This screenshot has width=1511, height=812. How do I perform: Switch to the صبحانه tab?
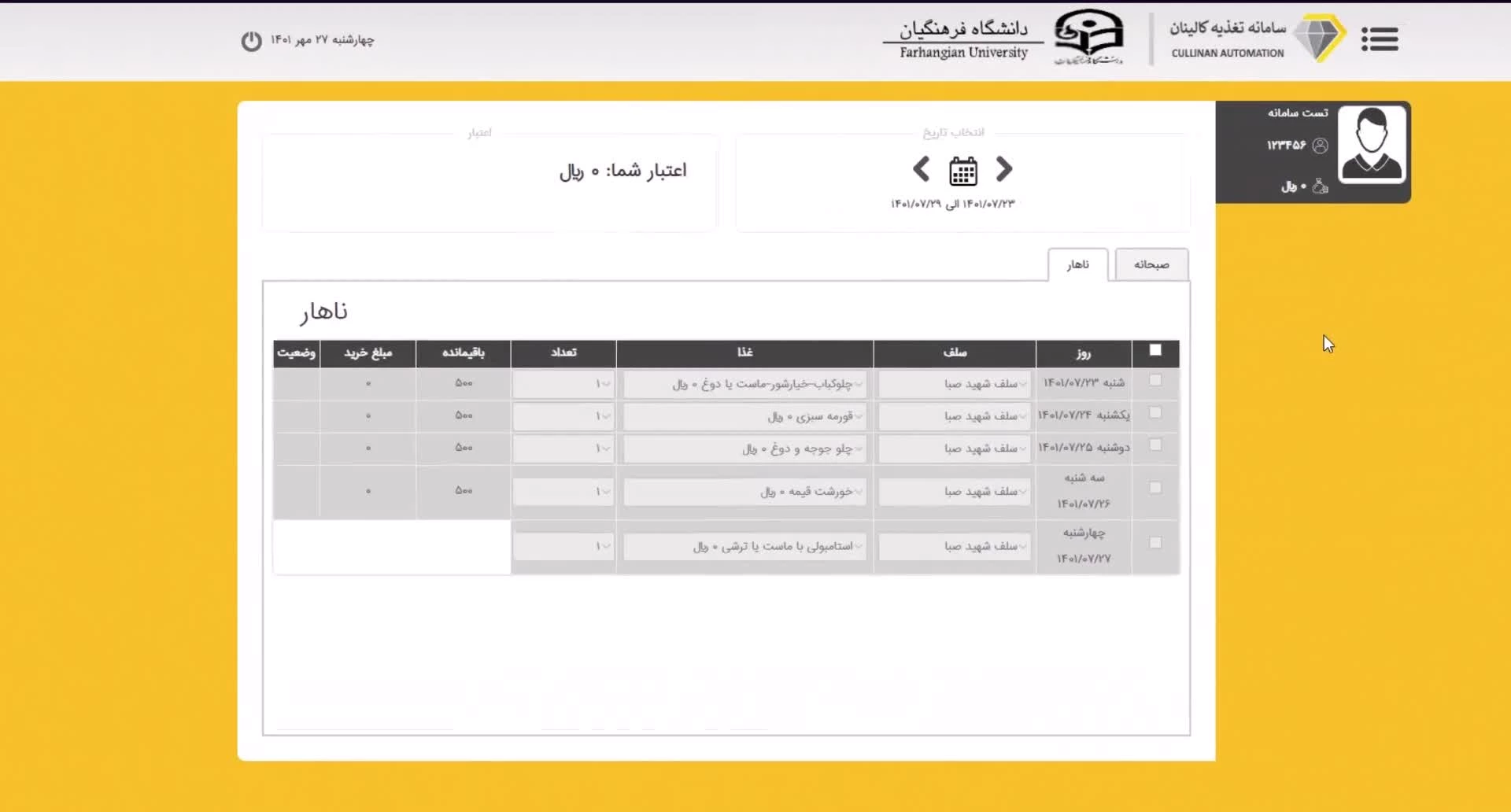[1151, 265]
